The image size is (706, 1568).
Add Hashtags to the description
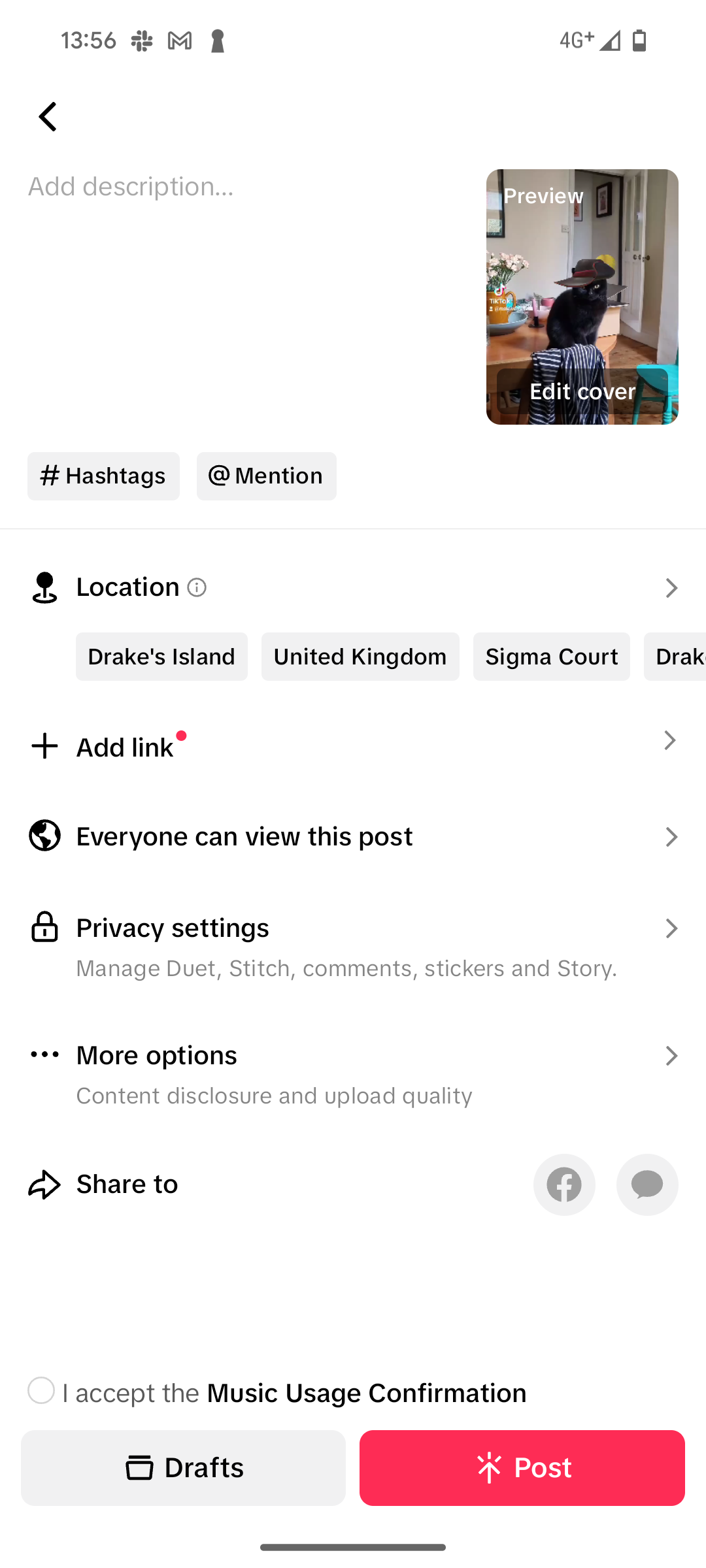coord(103,476)
